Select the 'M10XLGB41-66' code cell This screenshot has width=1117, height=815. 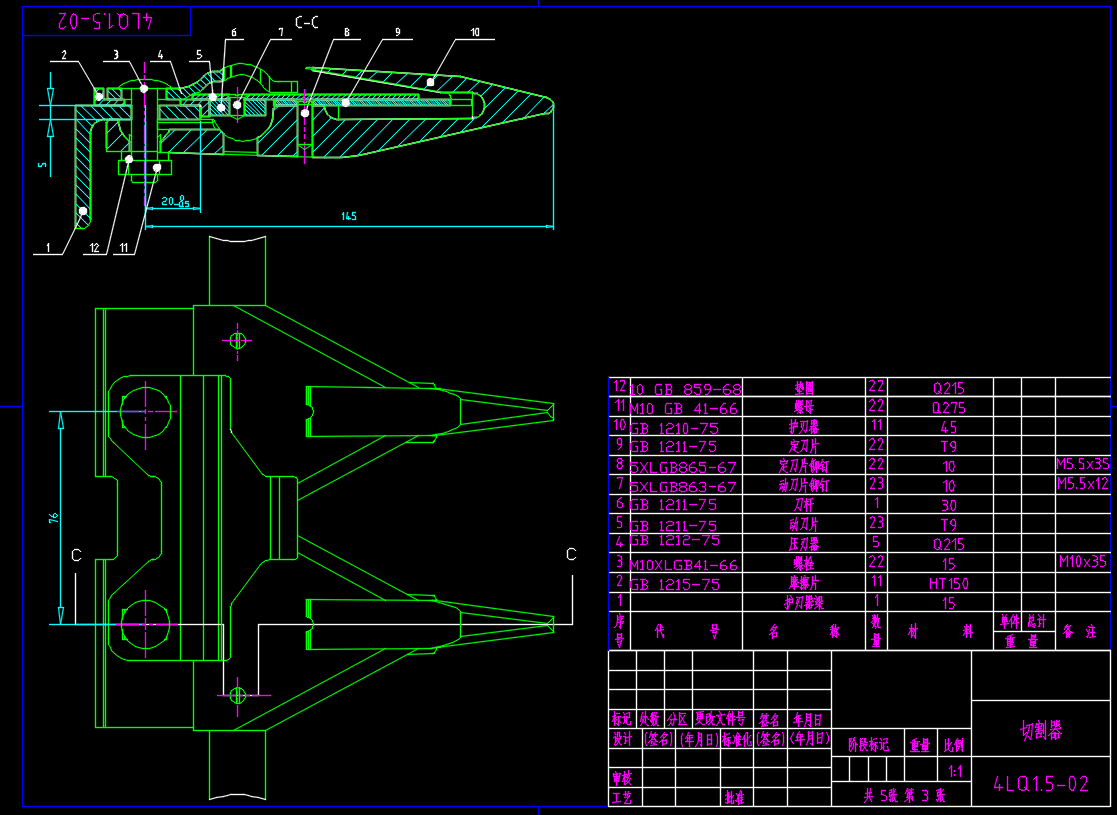click(684, 565)
